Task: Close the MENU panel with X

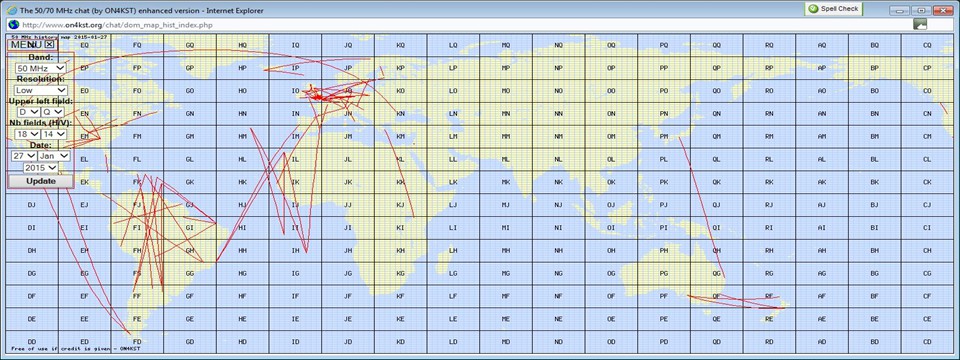Action: pyautogui.click(x=50, y=44)
